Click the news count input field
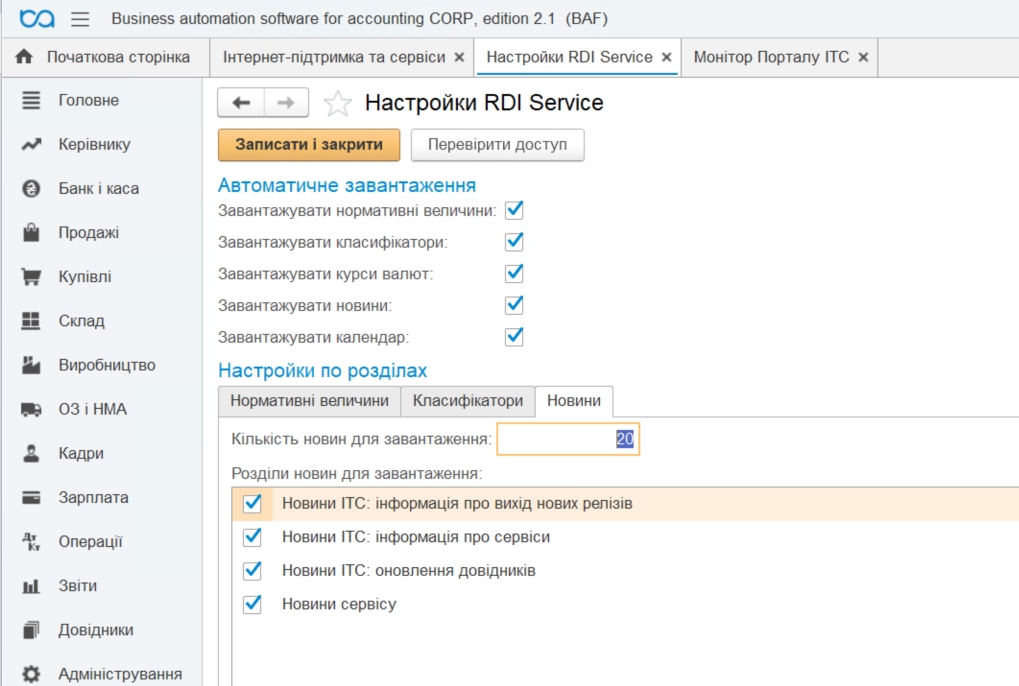The image size is (1019, 686). click(567, 439)
